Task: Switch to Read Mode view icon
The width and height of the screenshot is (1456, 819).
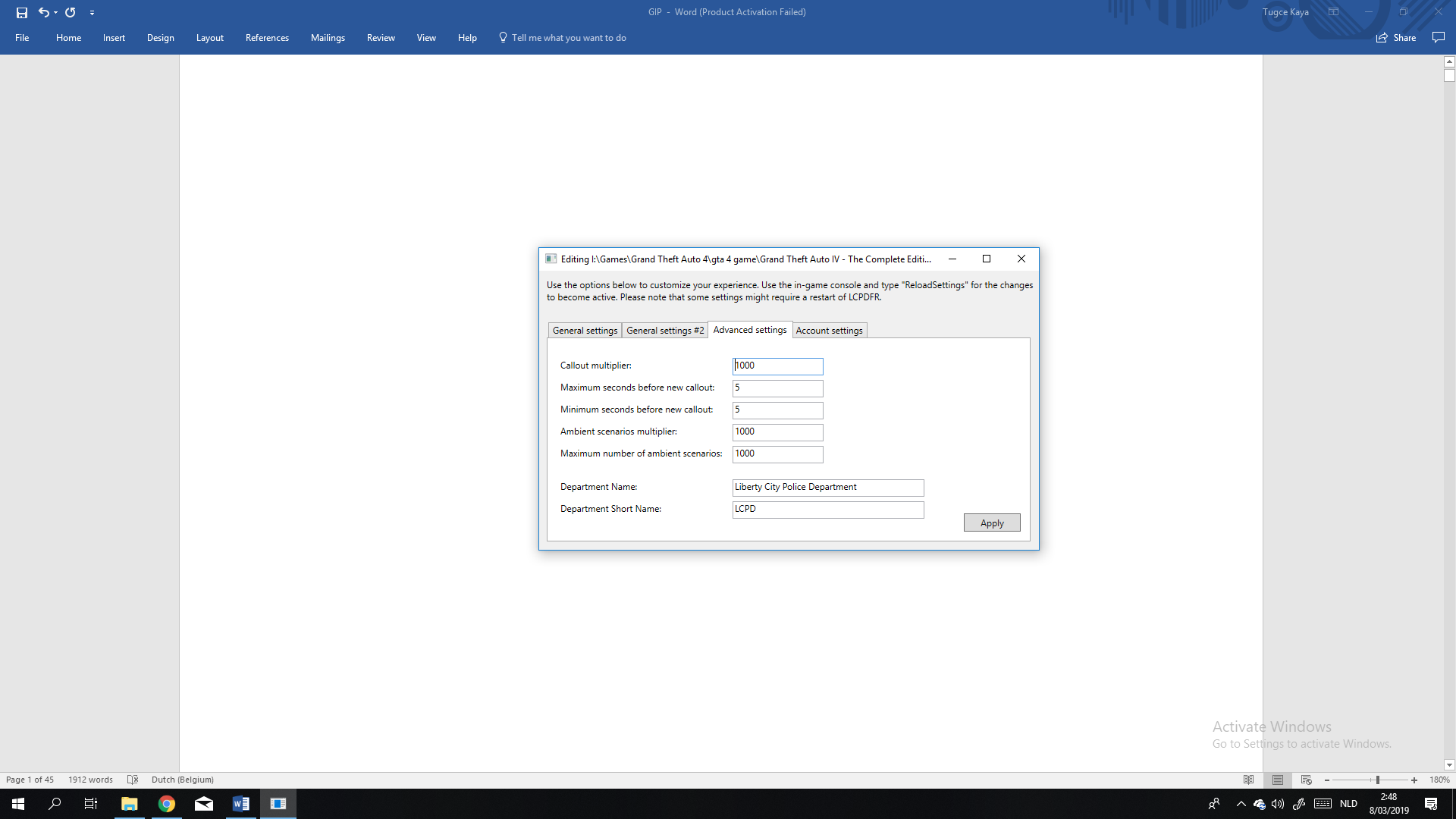Action: 1249,780
